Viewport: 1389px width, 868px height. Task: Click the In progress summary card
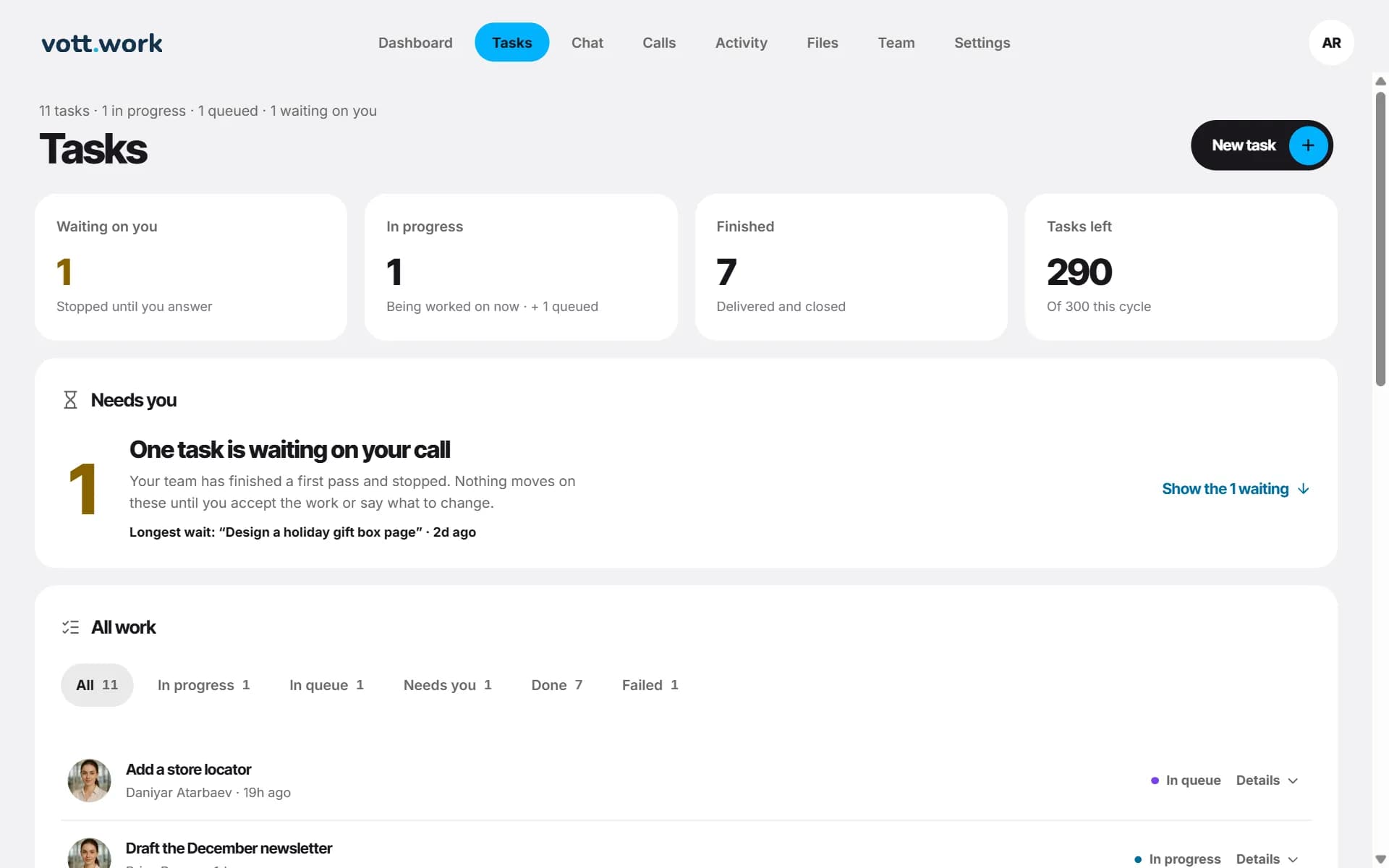click(x=521, y=267)
